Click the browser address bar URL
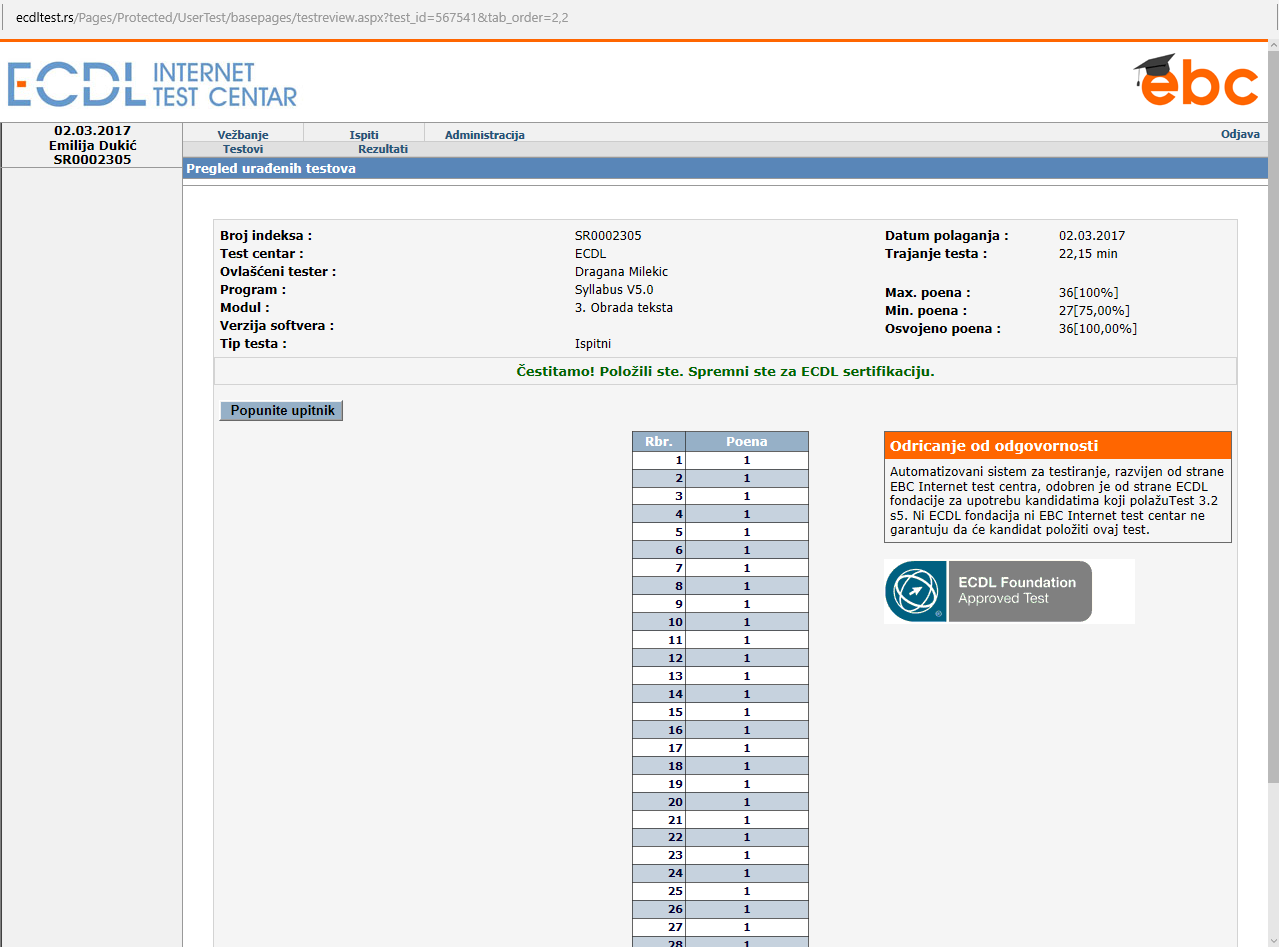This screenshot has width=1279, height=947. (x=292, y=18)
